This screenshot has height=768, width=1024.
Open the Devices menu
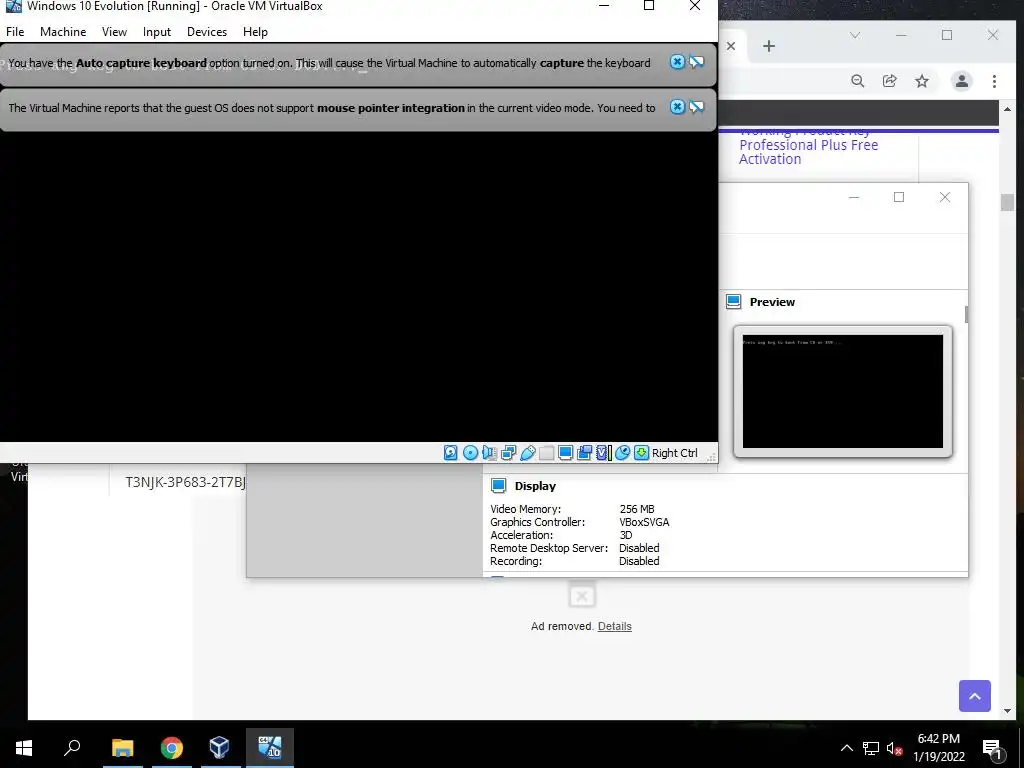click(207, 32)
